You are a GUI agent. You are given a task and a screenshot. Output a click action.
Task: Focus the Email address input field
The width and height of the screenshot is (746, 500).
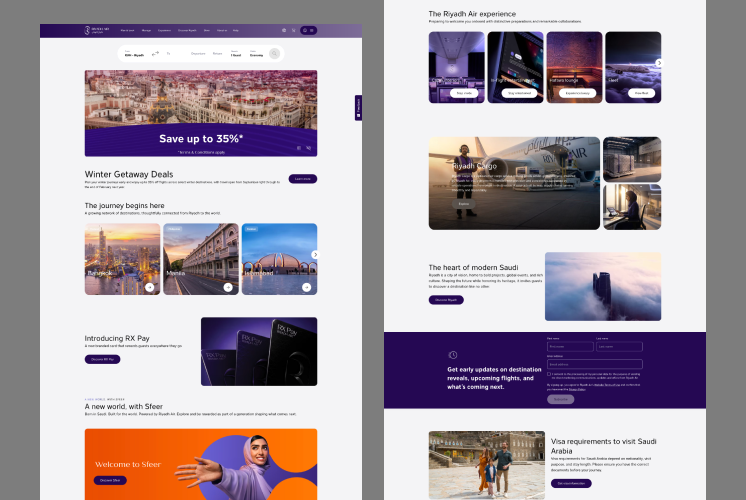coord(595,364)
